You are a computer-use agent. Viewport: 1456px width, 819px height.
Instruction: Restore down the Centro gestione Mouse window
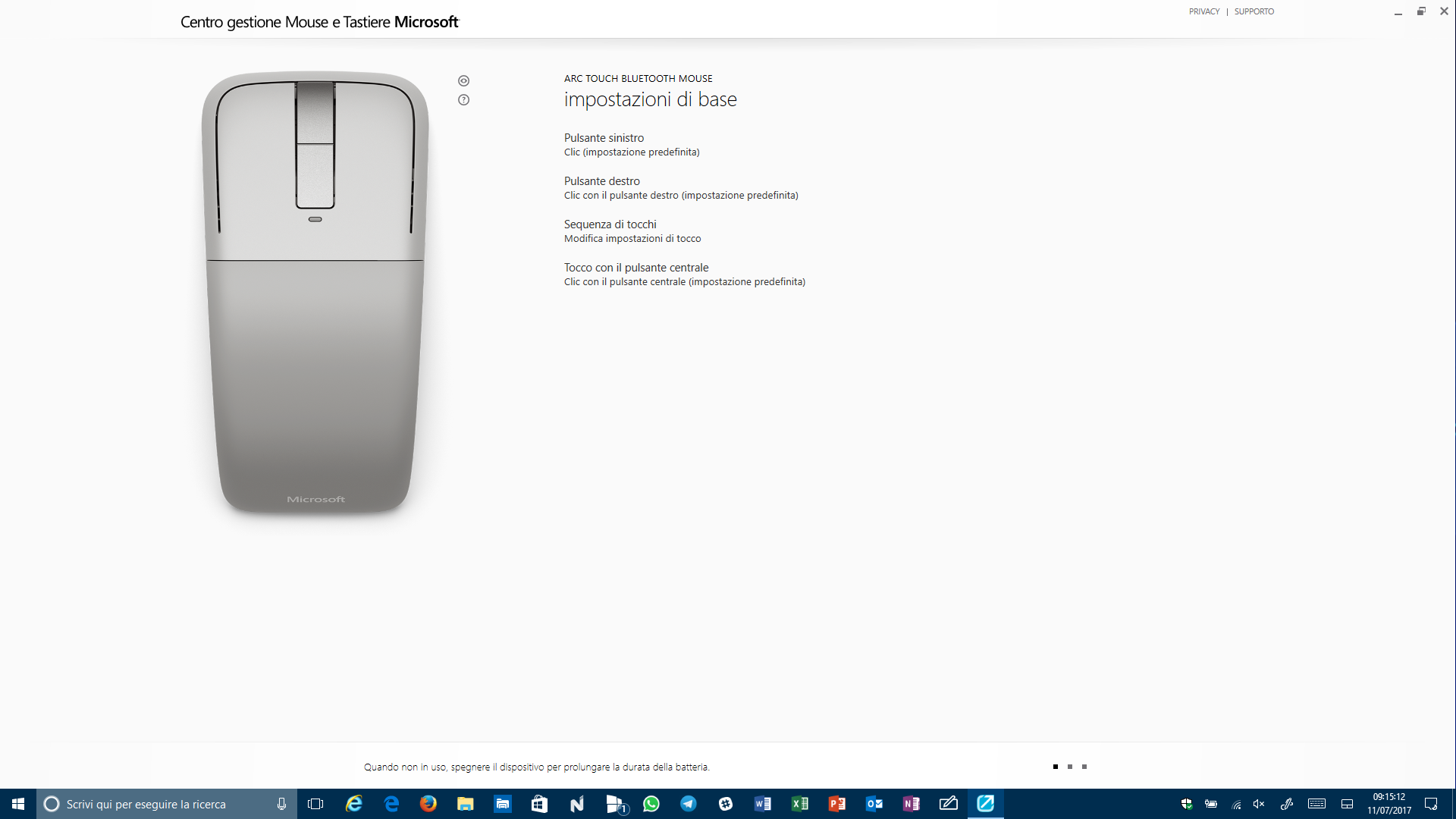pos(1421,11)
